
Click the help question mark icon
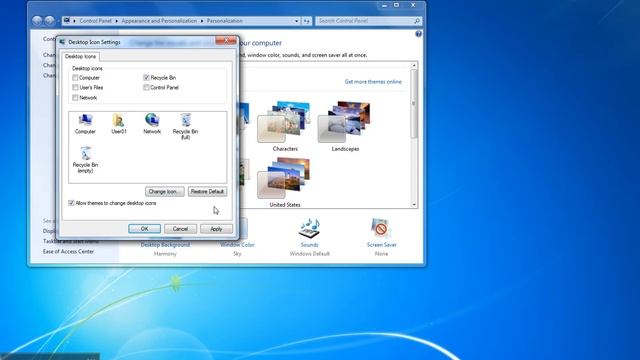[418, 34]
